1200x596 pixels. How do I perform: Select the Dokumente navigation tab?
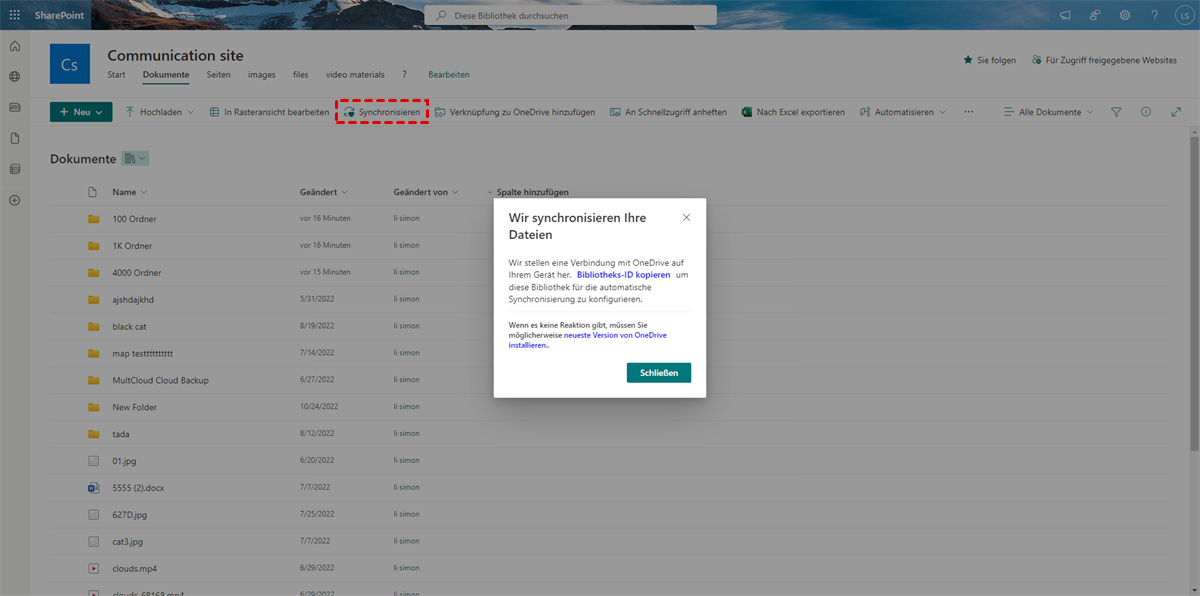click(x=166, y=75)
